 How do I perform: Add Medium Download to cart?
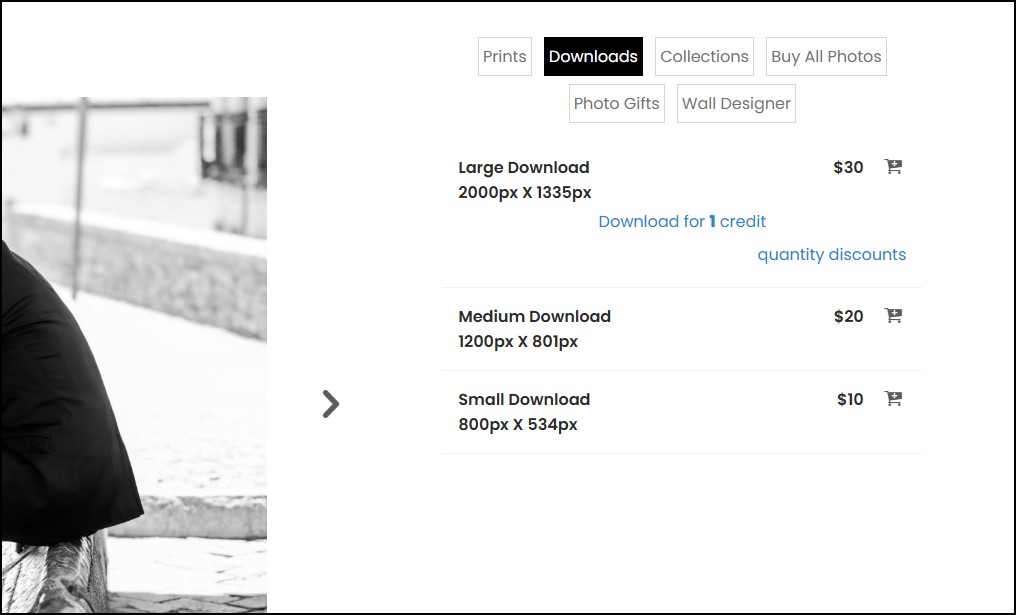pos(894,316)
